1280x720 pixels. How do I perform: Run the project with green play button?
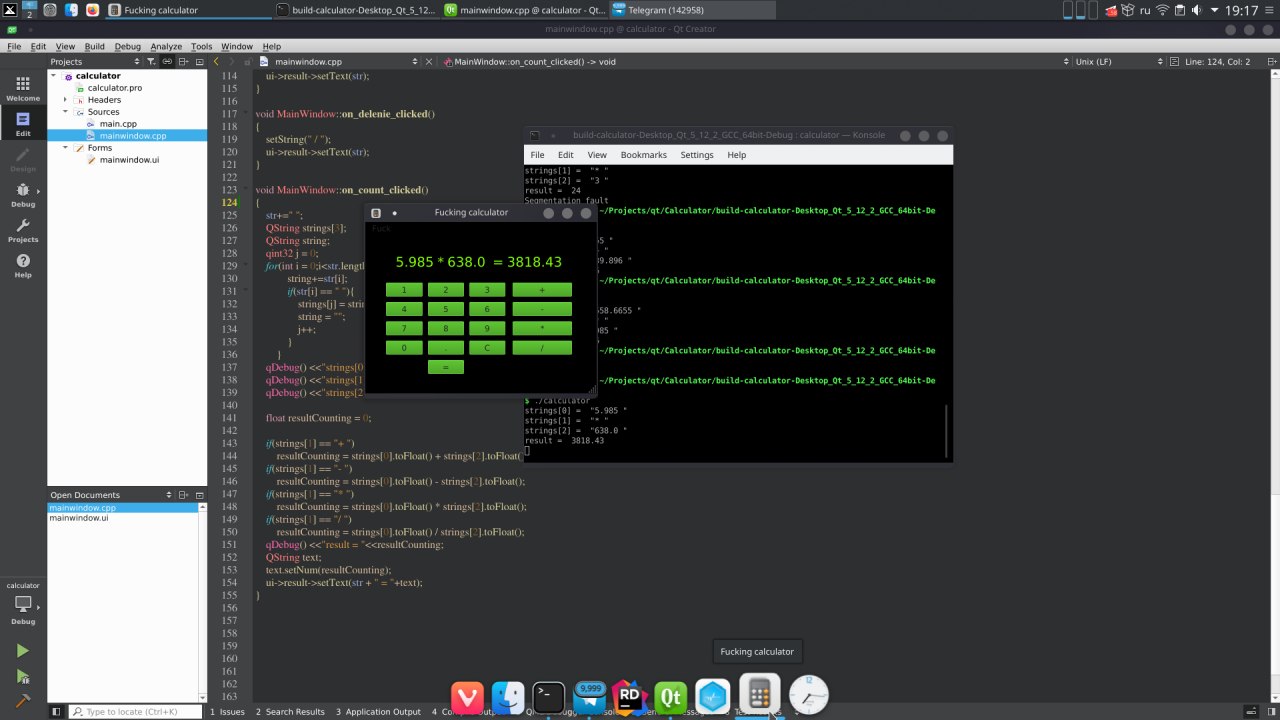(22, 651)
